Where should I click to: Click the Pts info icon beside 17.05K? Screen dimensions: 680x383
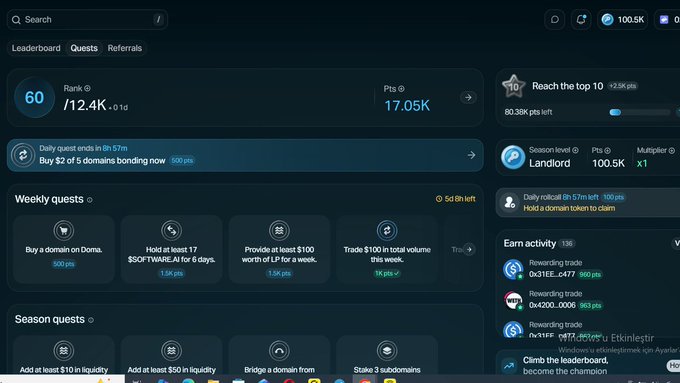point(401,89)
